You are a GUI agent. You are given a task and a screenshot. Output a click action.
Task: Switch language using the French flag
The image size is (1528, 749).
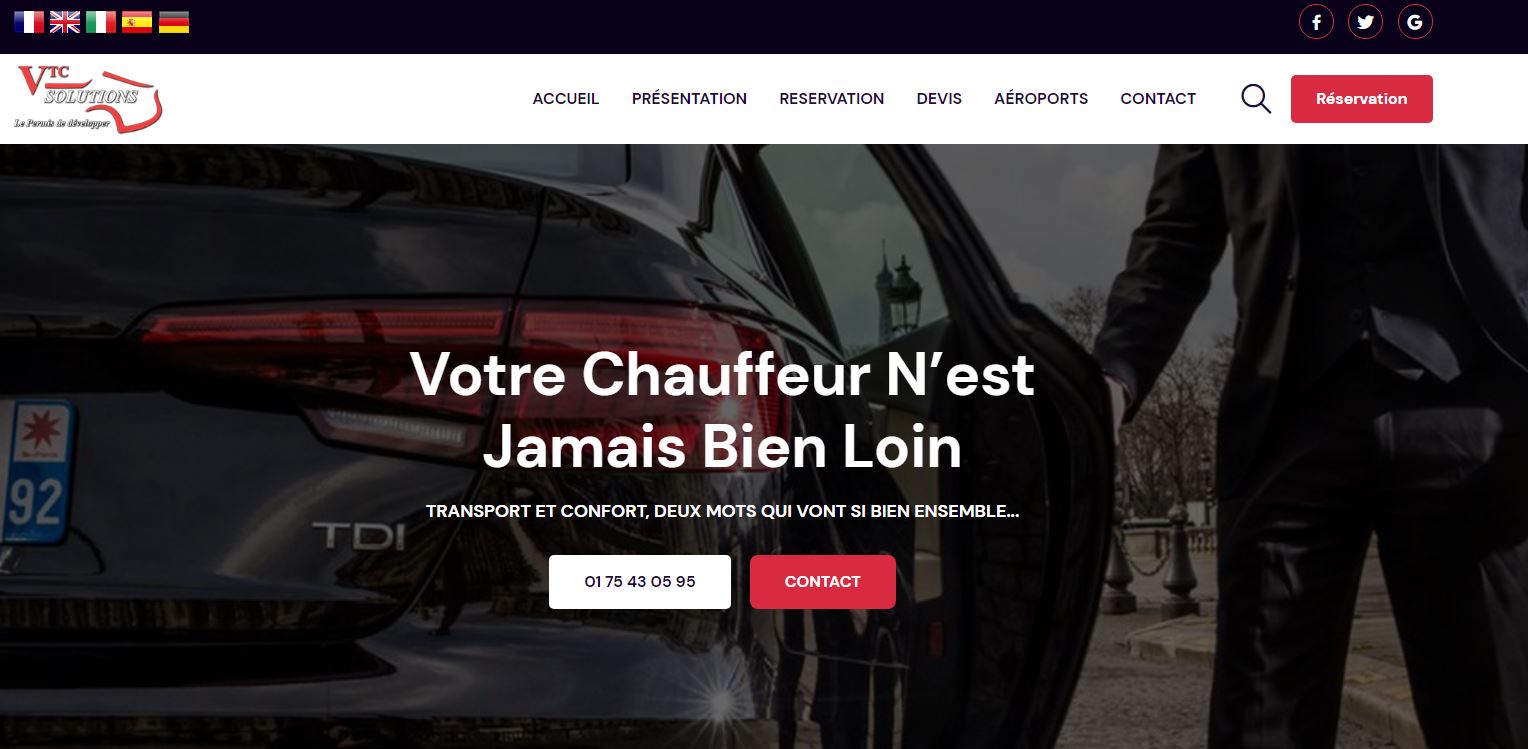tap(29, 22)
